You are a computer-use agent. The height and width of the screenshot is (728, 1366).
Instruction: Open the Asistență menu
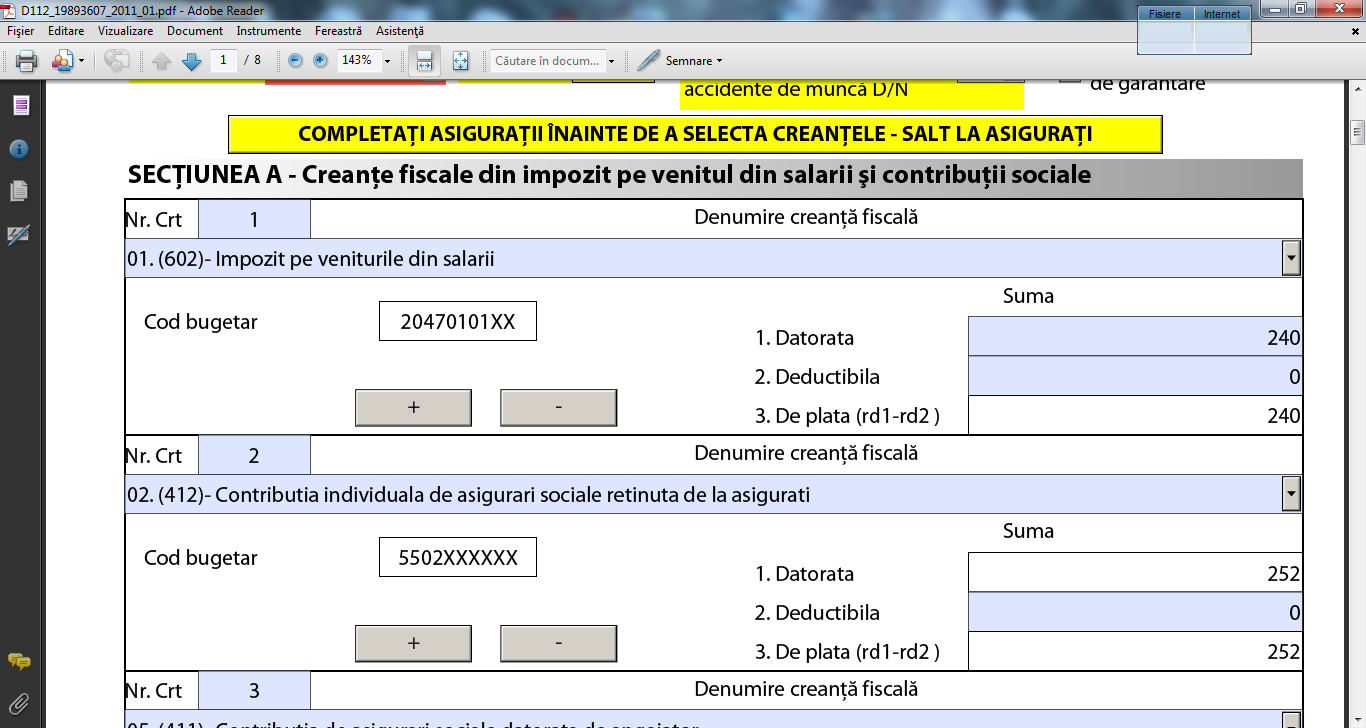click(x=400, y=31)
